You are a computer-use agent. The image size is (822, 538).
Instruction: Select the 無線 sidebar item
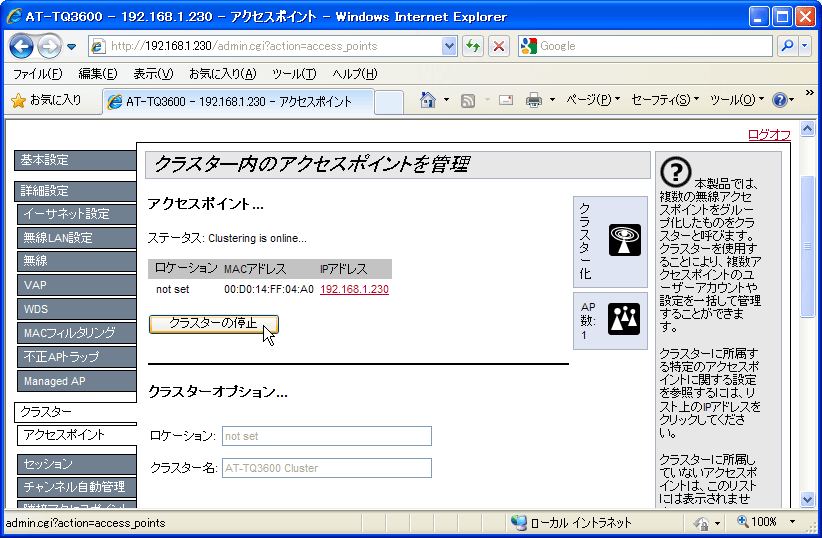pyautogui.click(x=77, y=261)
